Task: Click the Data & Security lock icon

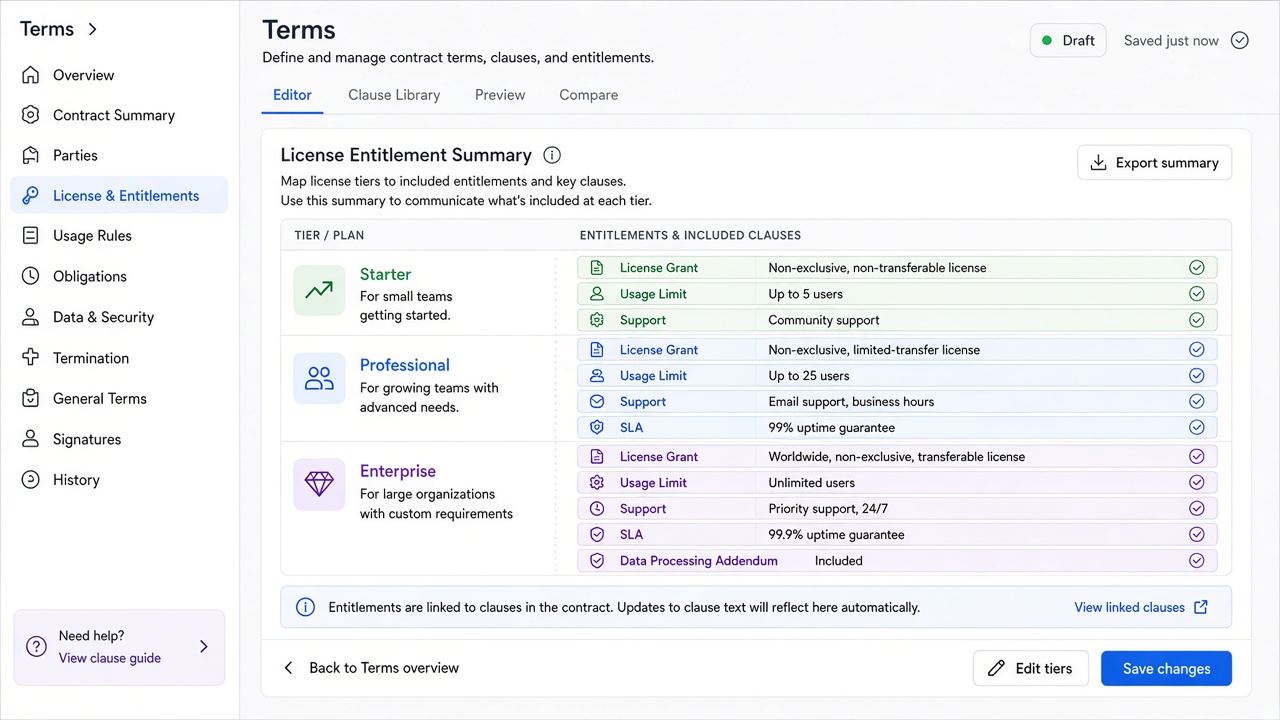Action: pyautogui.click(x=31, y=317)
